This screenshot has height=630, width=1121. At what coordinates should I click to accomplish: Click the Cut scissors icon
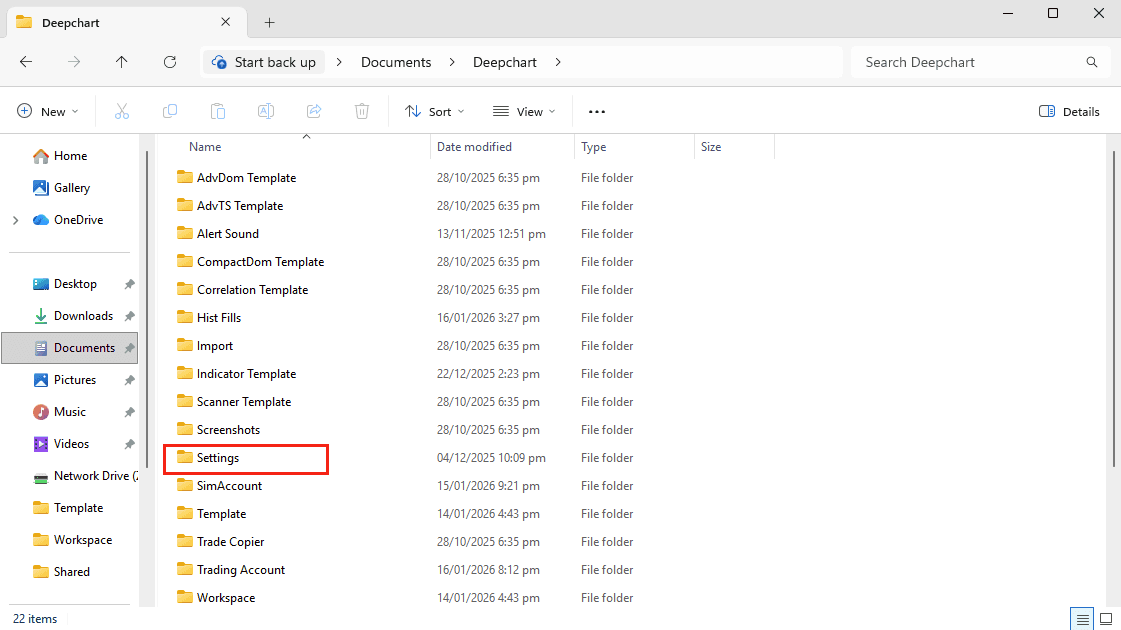tap(122, 112)
